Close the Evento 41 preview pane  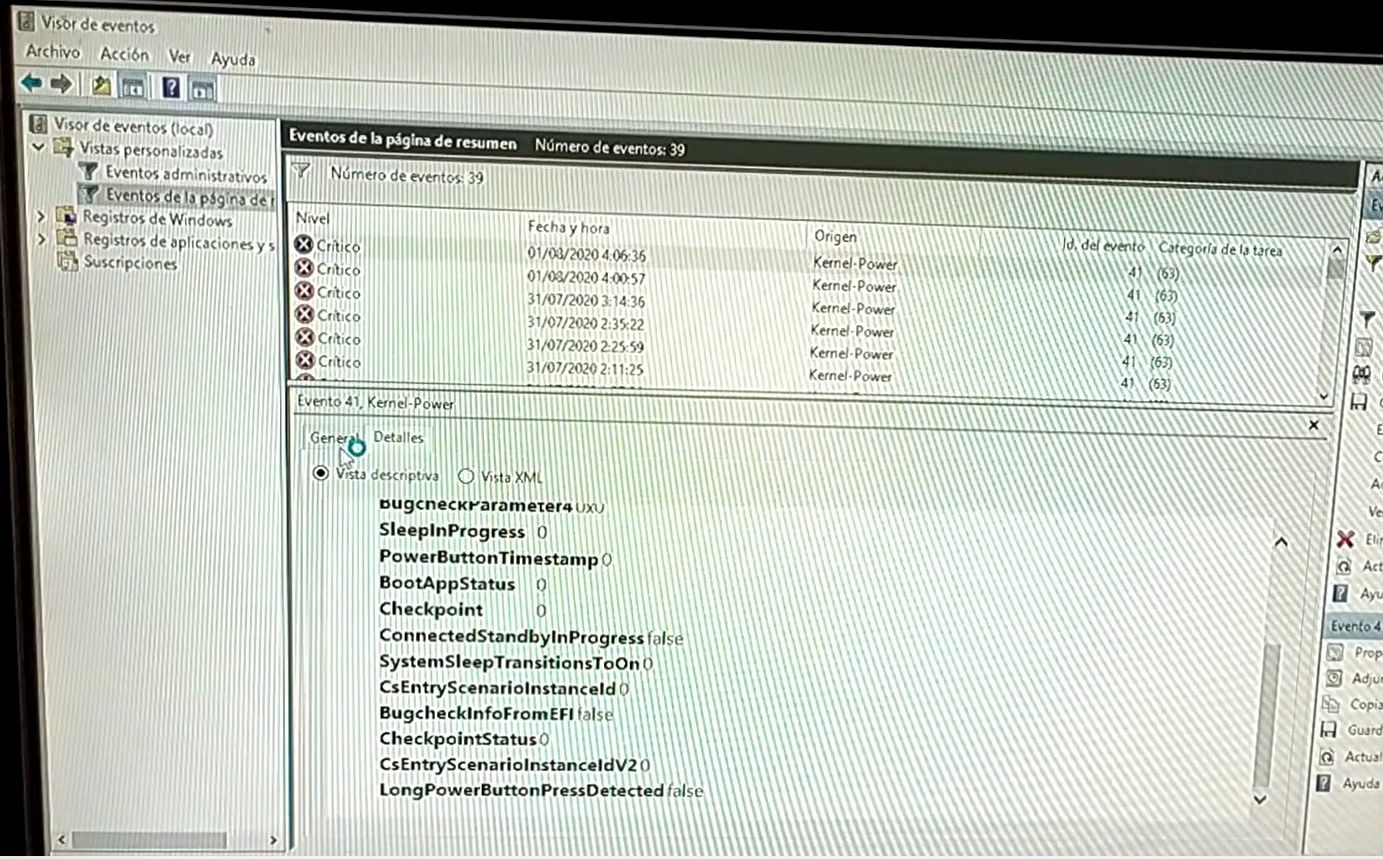(1314, 425)
